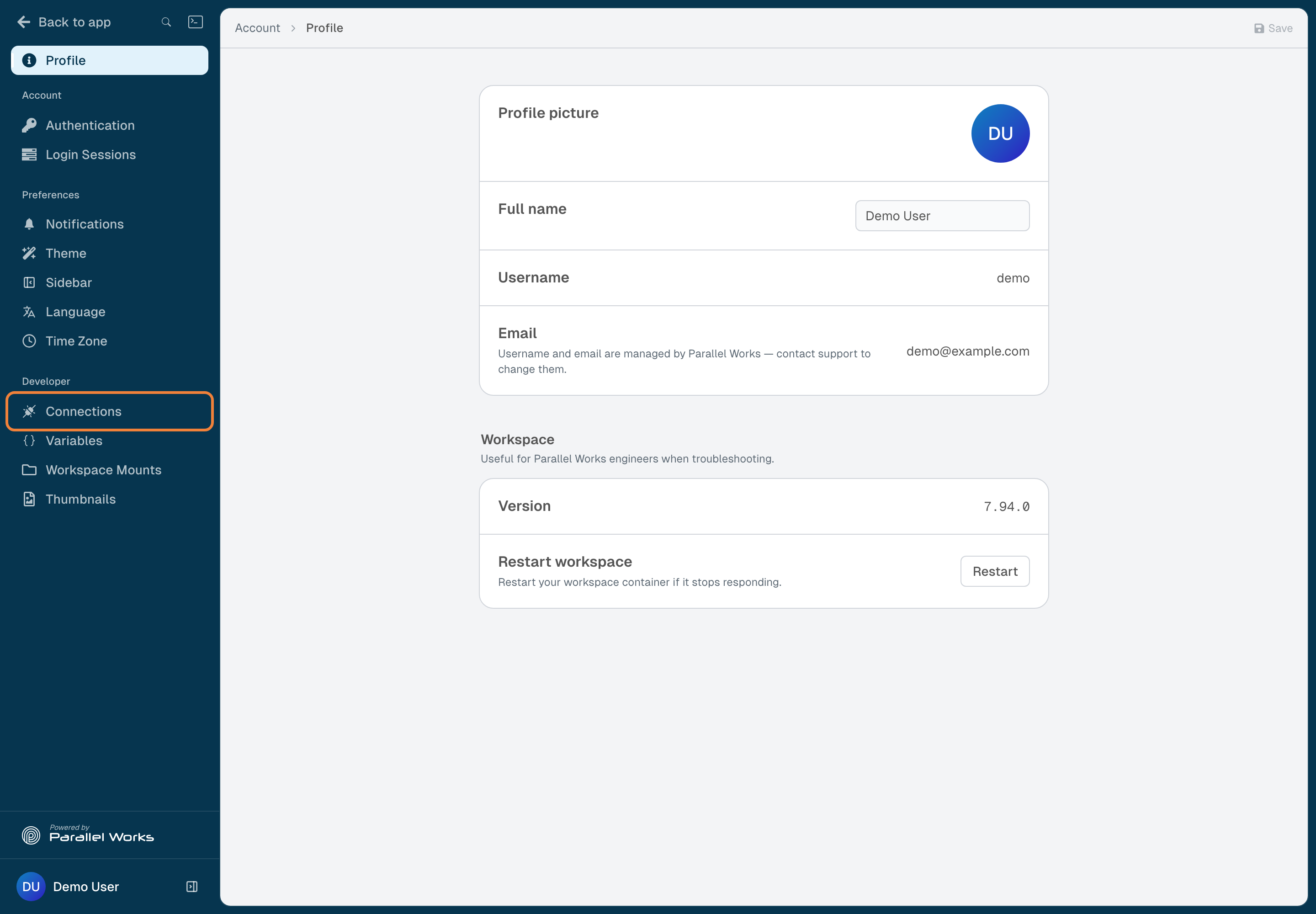Click the Save disk icon
The image size is (1316, 914).
pos(1259,28)
